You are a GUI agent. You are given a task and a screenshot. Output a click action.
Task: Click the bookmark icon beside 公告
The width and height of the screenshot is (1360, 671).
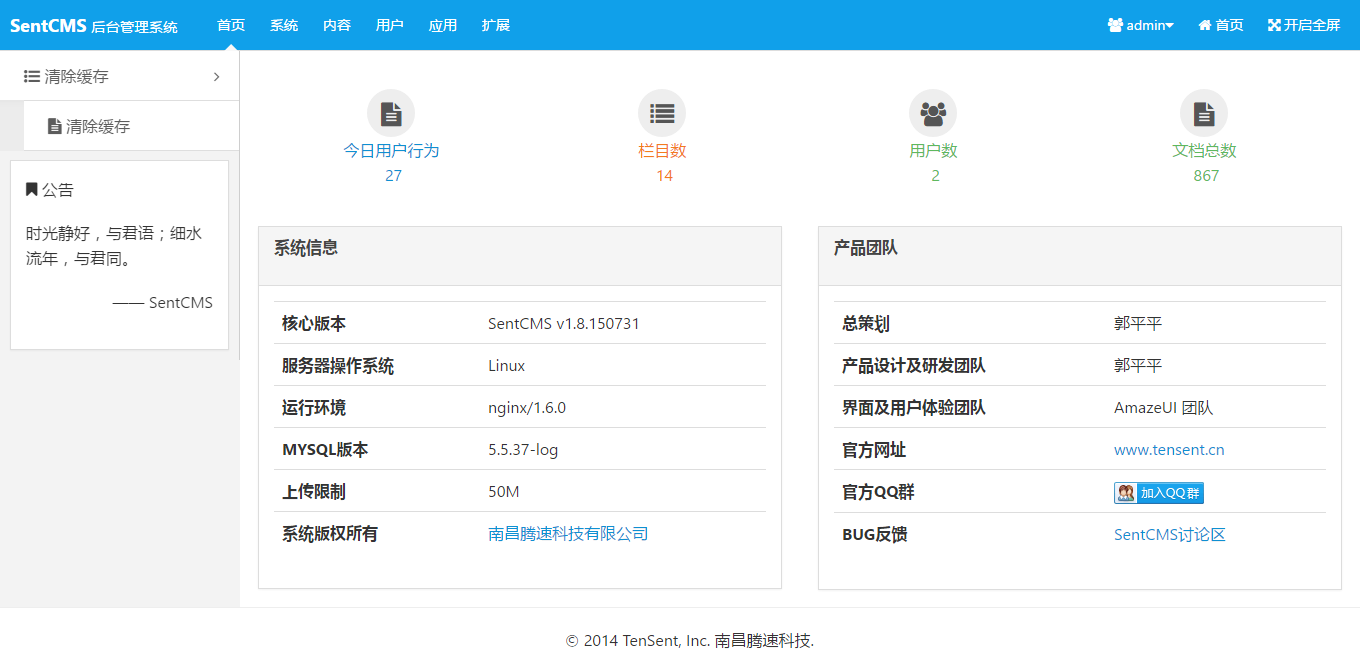[32, 189]
